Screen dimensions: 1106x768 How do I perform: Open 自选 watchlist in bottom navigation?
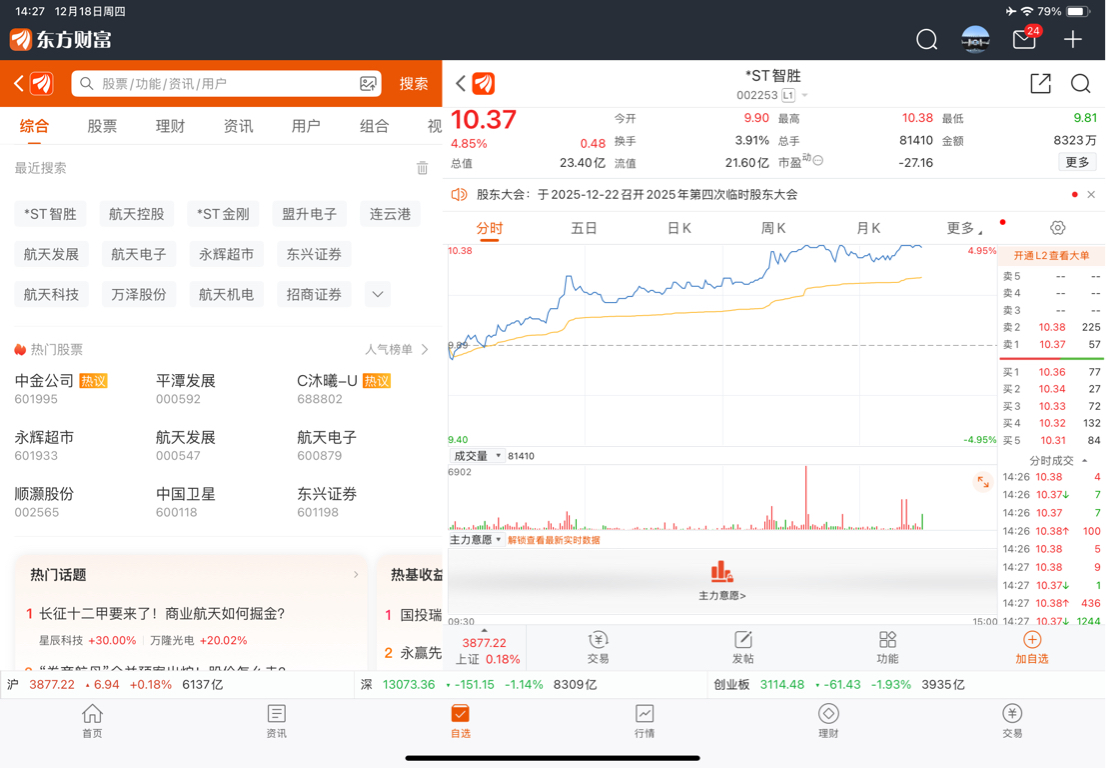pos(461,721)
